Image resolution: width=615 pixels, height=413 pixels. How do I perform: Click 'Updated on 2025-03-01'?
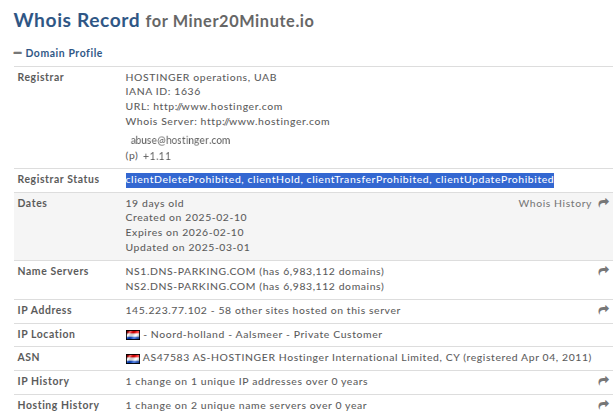187,247
